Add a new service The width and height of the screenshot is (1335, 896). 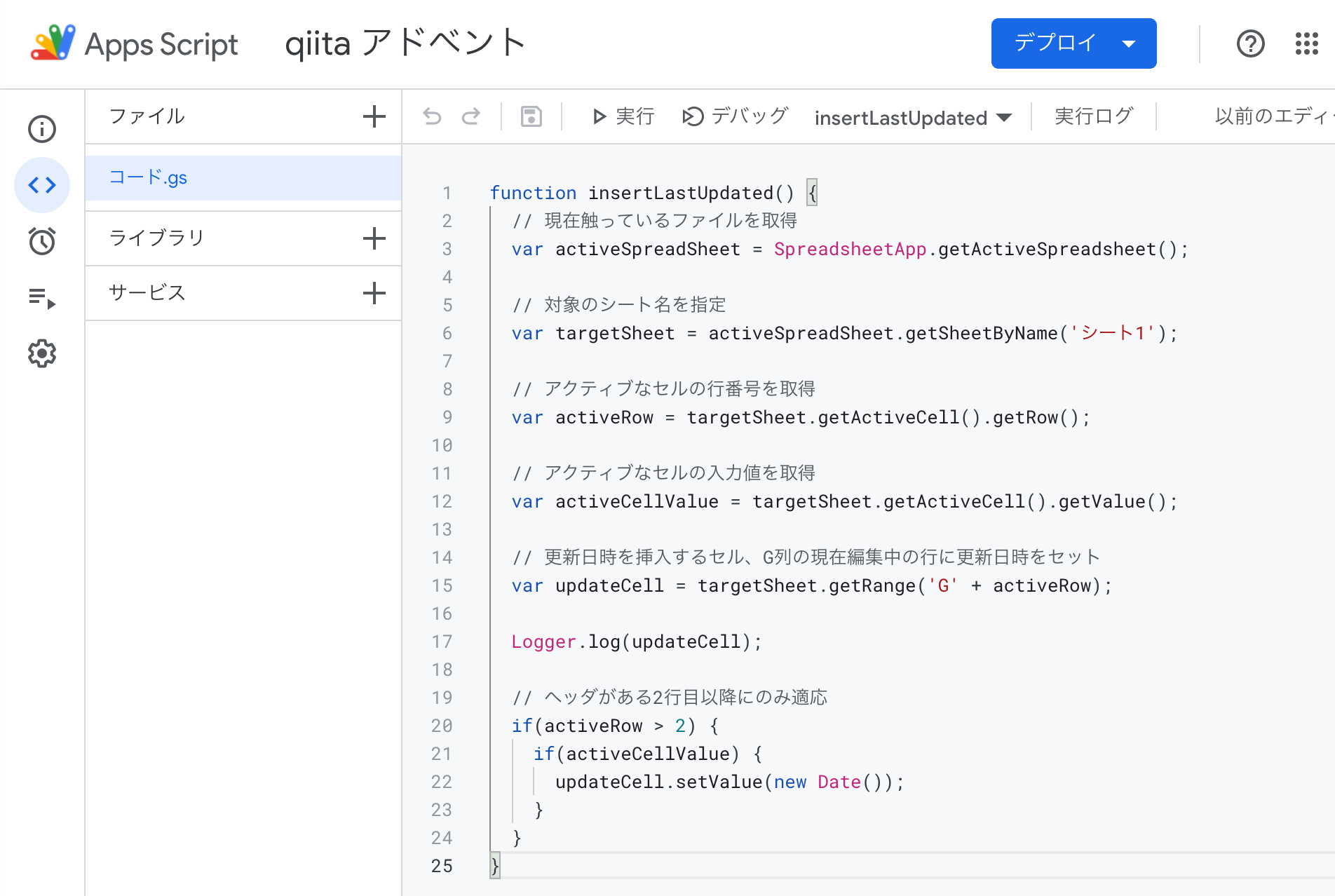click(374, 293)
